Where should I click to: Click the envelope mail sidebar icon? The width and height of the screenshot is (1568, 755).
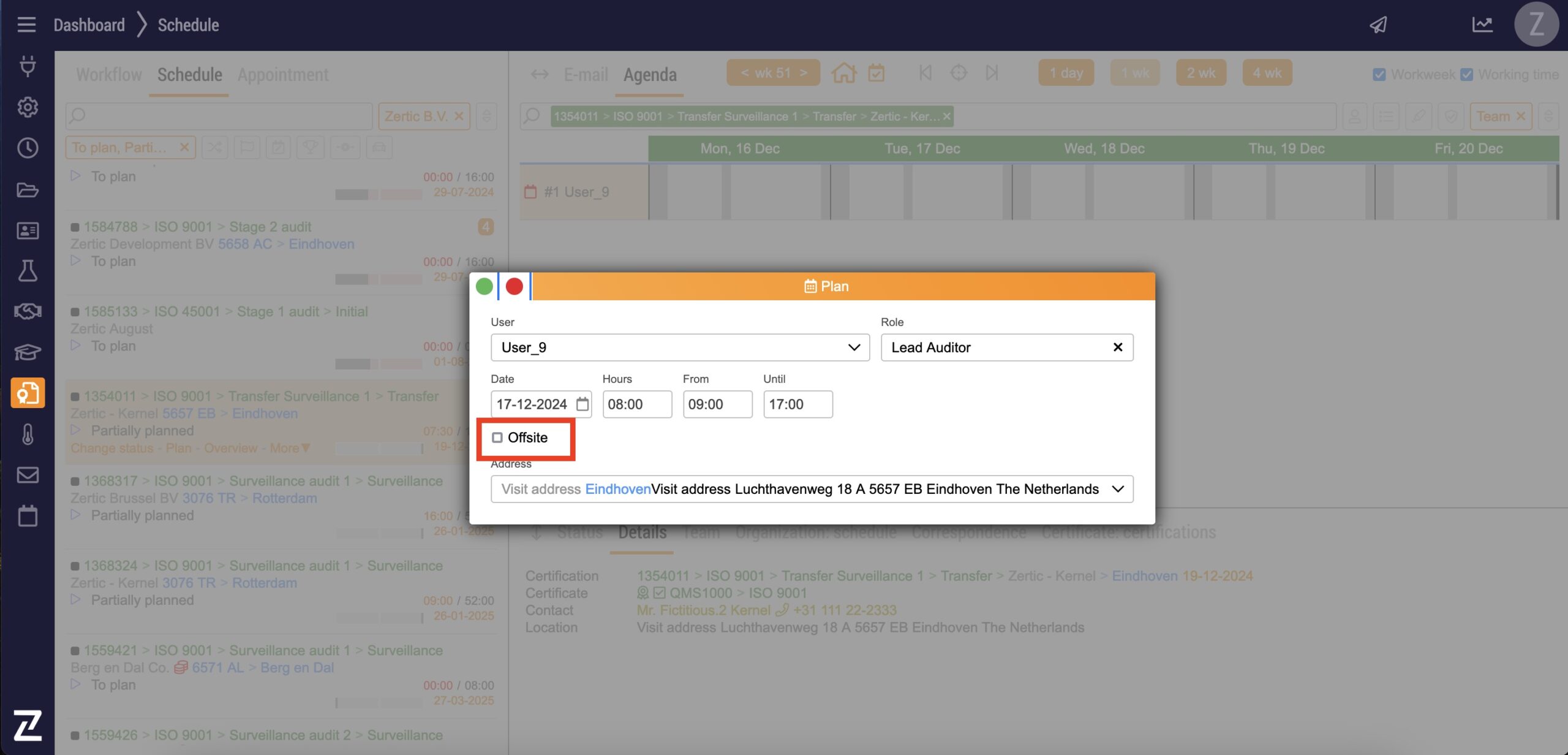click(28, 475)
